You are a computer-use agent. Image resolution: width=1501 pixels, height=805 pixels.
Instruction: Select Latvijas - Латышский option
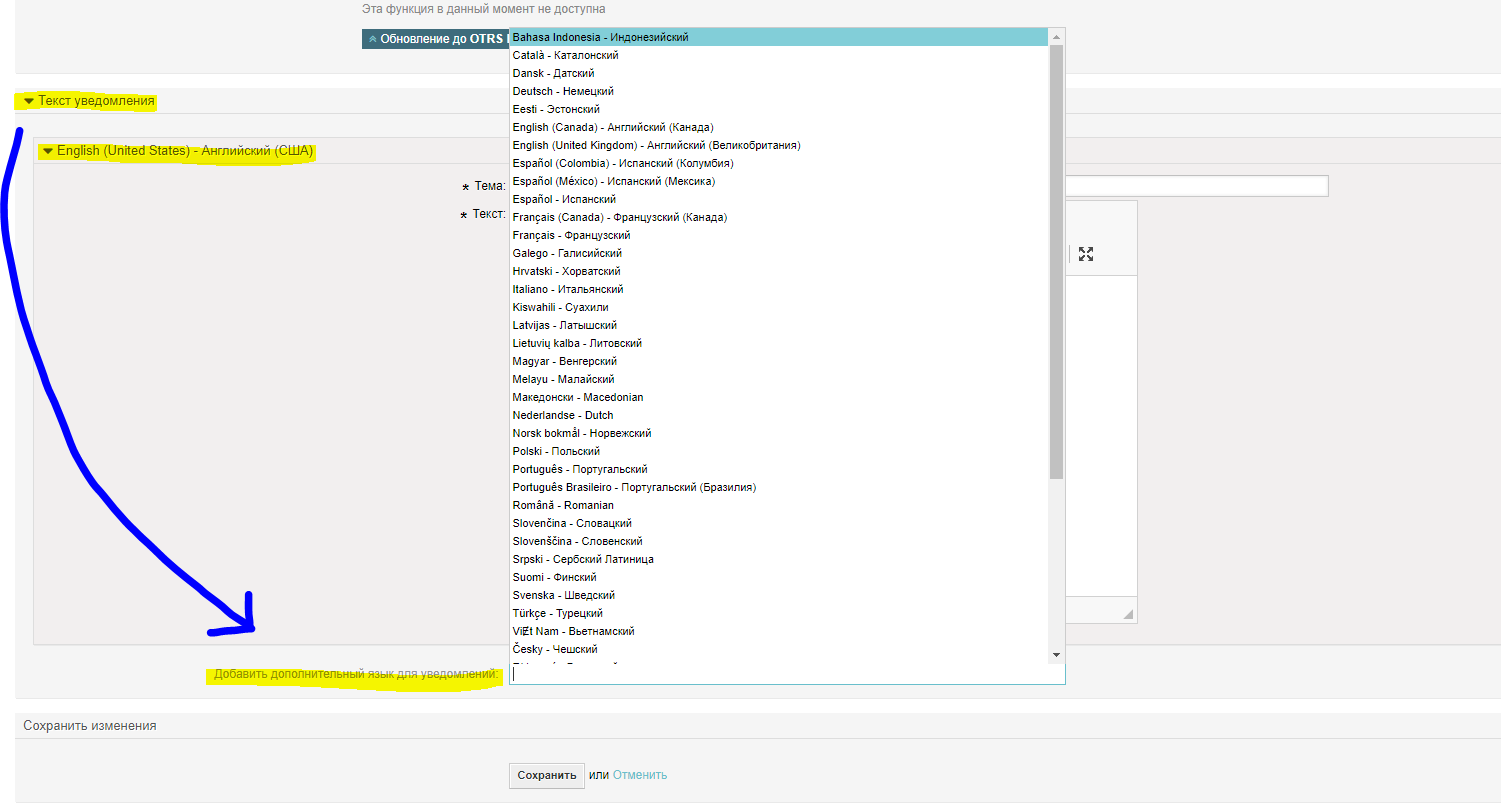click(779, 325)
